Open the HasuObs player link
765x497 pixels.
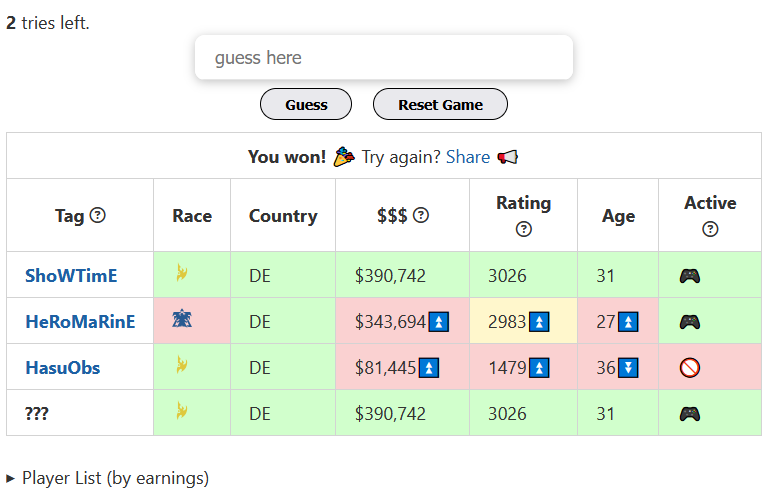[63, 368]
